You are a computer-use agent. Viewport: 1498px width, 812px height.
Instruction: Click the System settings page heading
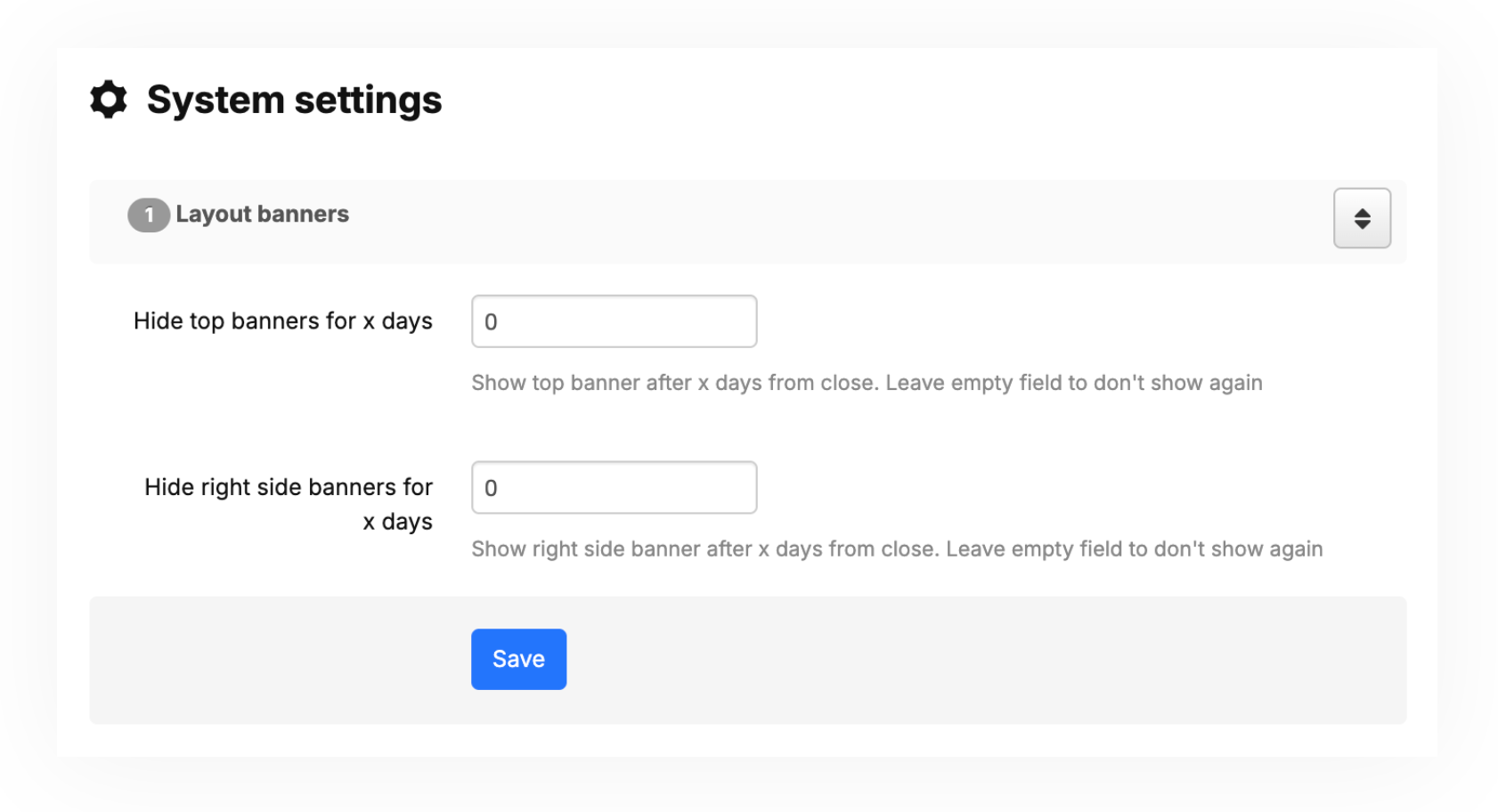[294, 100]
